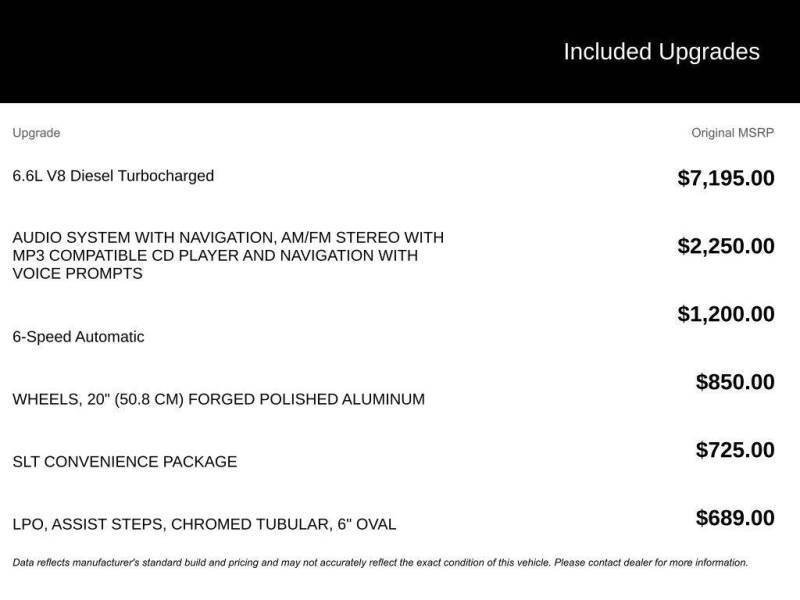Image resolution: width=800 pixels, height=600 pixels.
Task: Click the manufacturer data disclaimer text
Action: (380, 563)
